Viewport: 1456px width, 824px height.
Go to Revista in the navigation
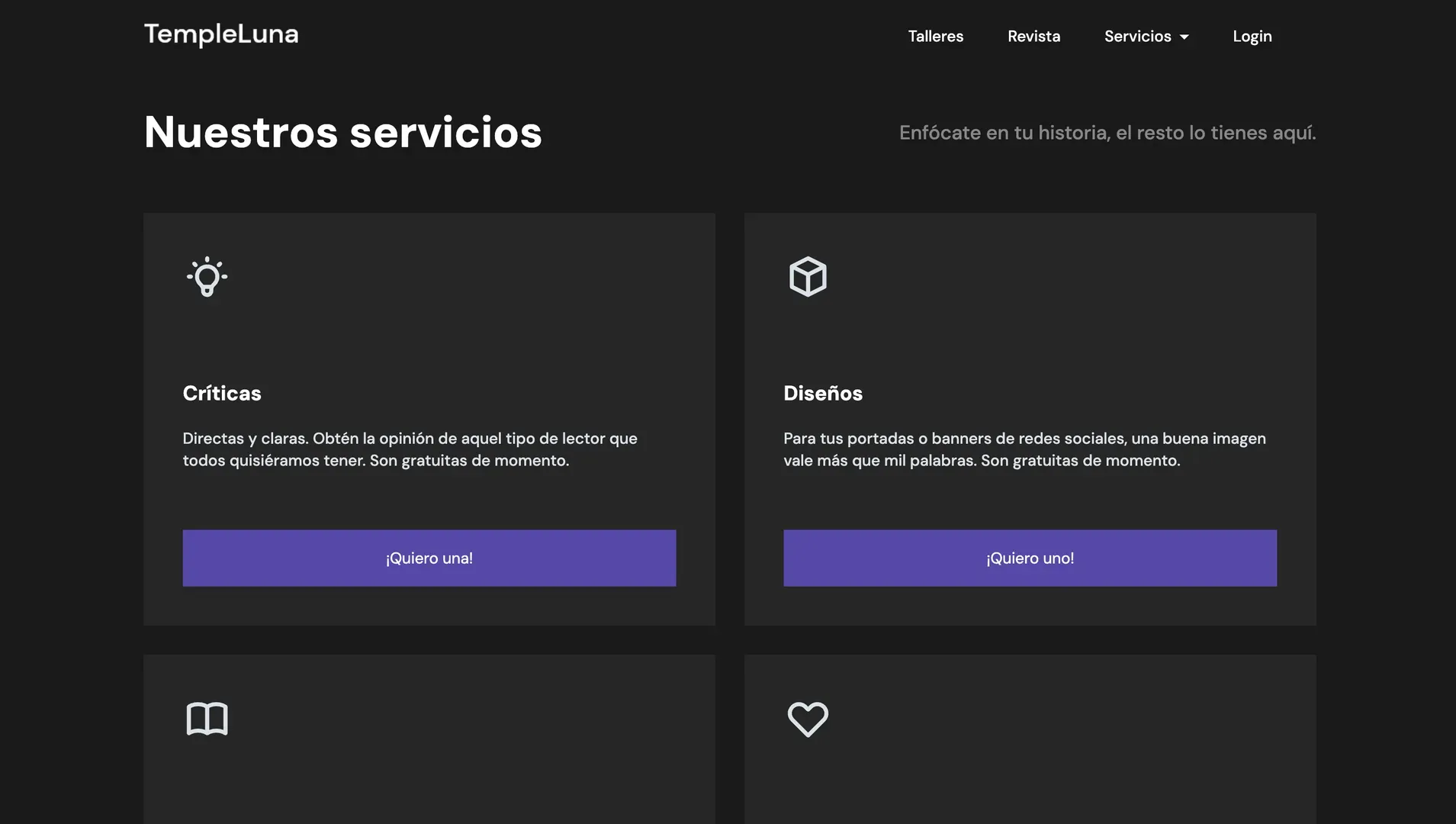[1033, 37]
